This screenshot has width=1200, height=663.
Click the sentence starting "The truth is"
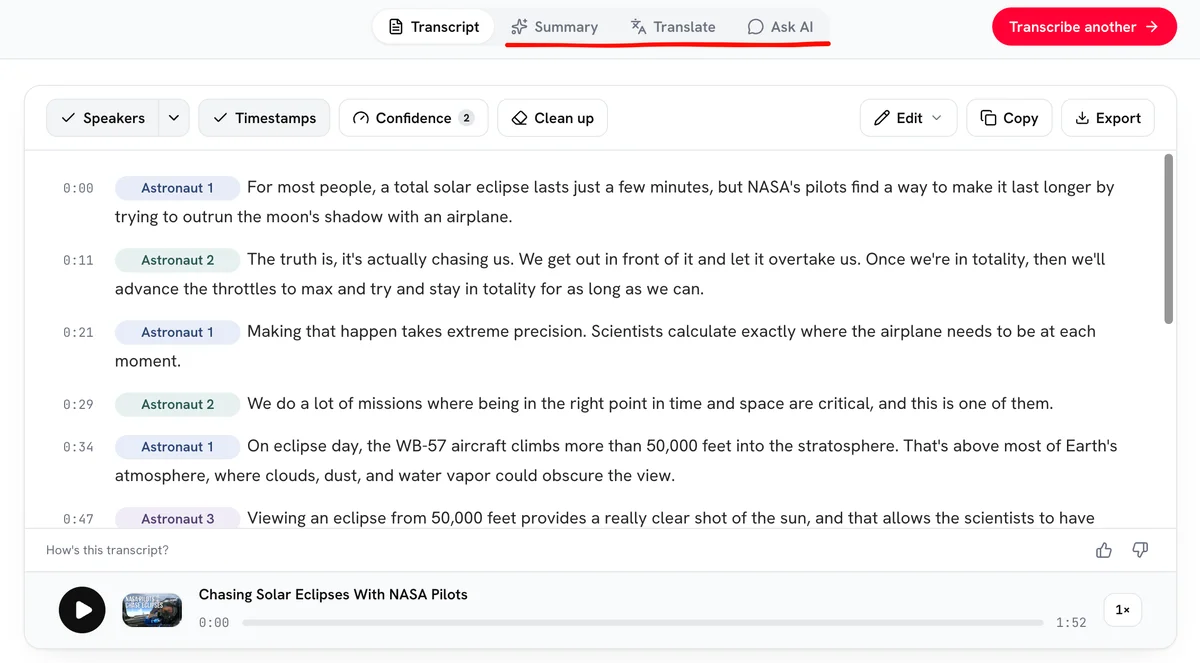610,274
